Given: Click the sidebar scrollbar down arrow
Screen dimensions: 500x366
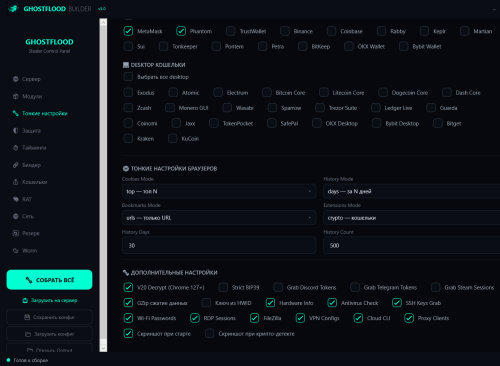Looking at the screenshot, I should point(103,348).
